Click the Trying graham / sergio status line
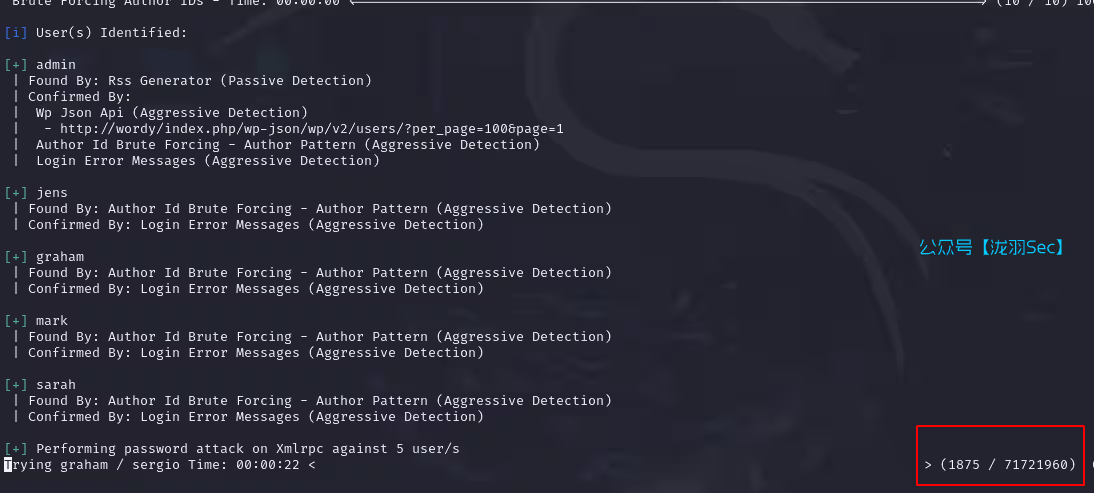 coord(160,465)
